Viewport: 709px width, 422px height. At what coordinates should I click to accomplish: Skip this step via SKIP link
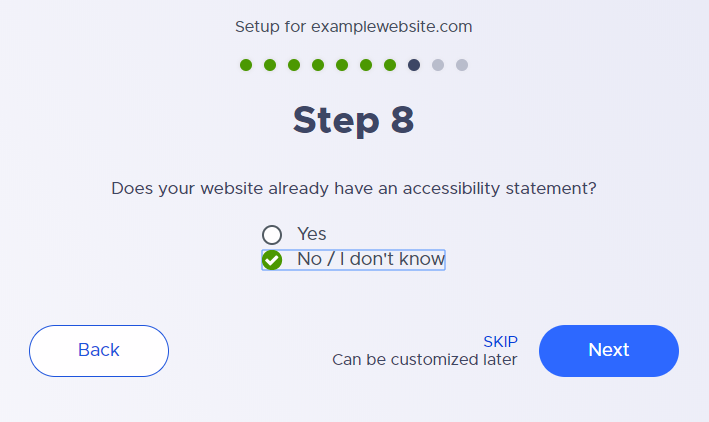[500, 341]
